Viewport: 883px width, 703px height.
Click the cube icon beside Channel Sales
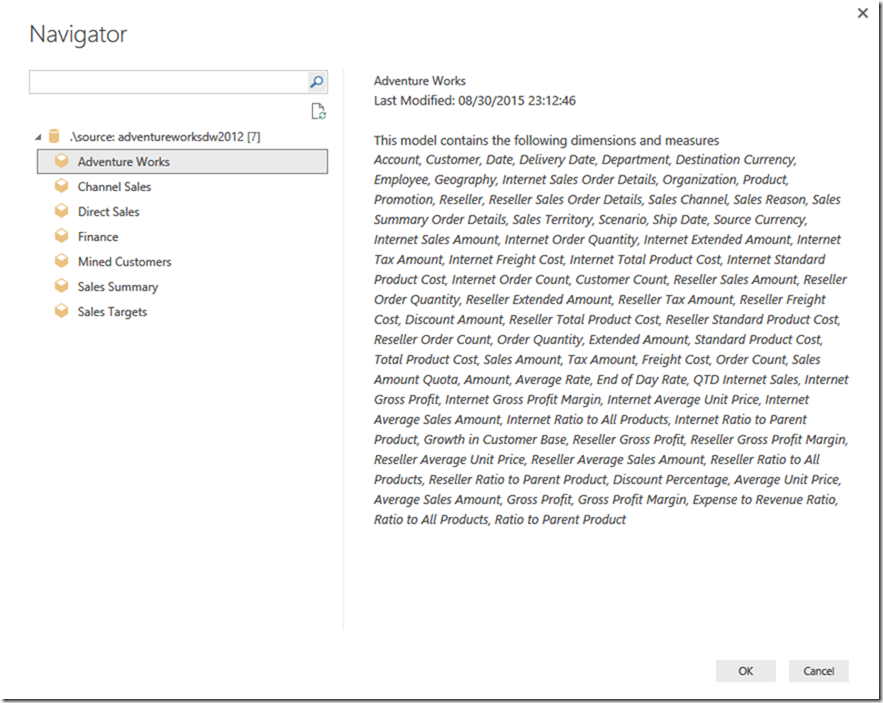coord(61,186)
